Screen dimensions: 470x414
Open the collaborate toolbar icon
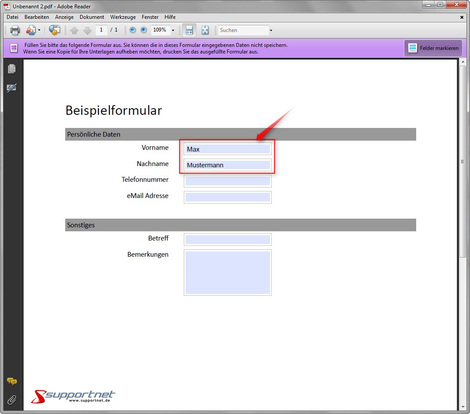click(x=31, y=30)
